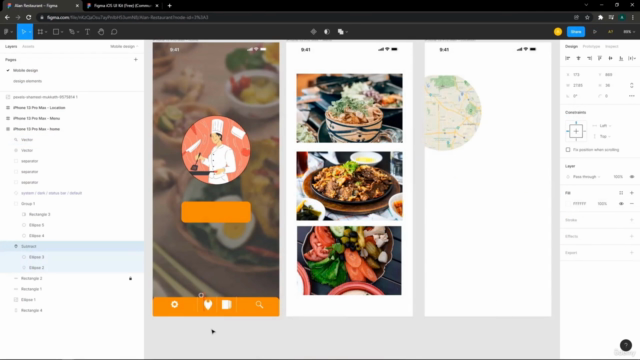The image size is (640, 360).
Task: Select the Move tool in toolbar
Action: (23, 32)
